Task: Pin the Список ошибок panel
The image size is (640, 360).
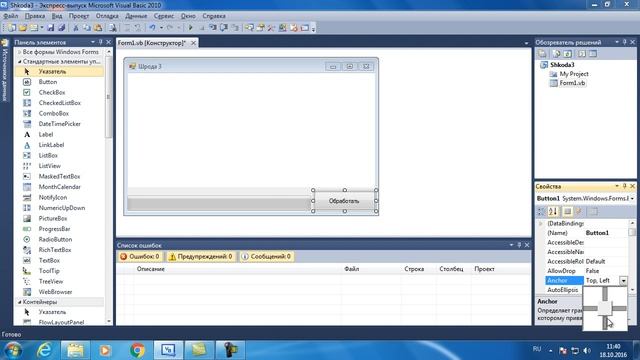Action: [x=519, y=245]
